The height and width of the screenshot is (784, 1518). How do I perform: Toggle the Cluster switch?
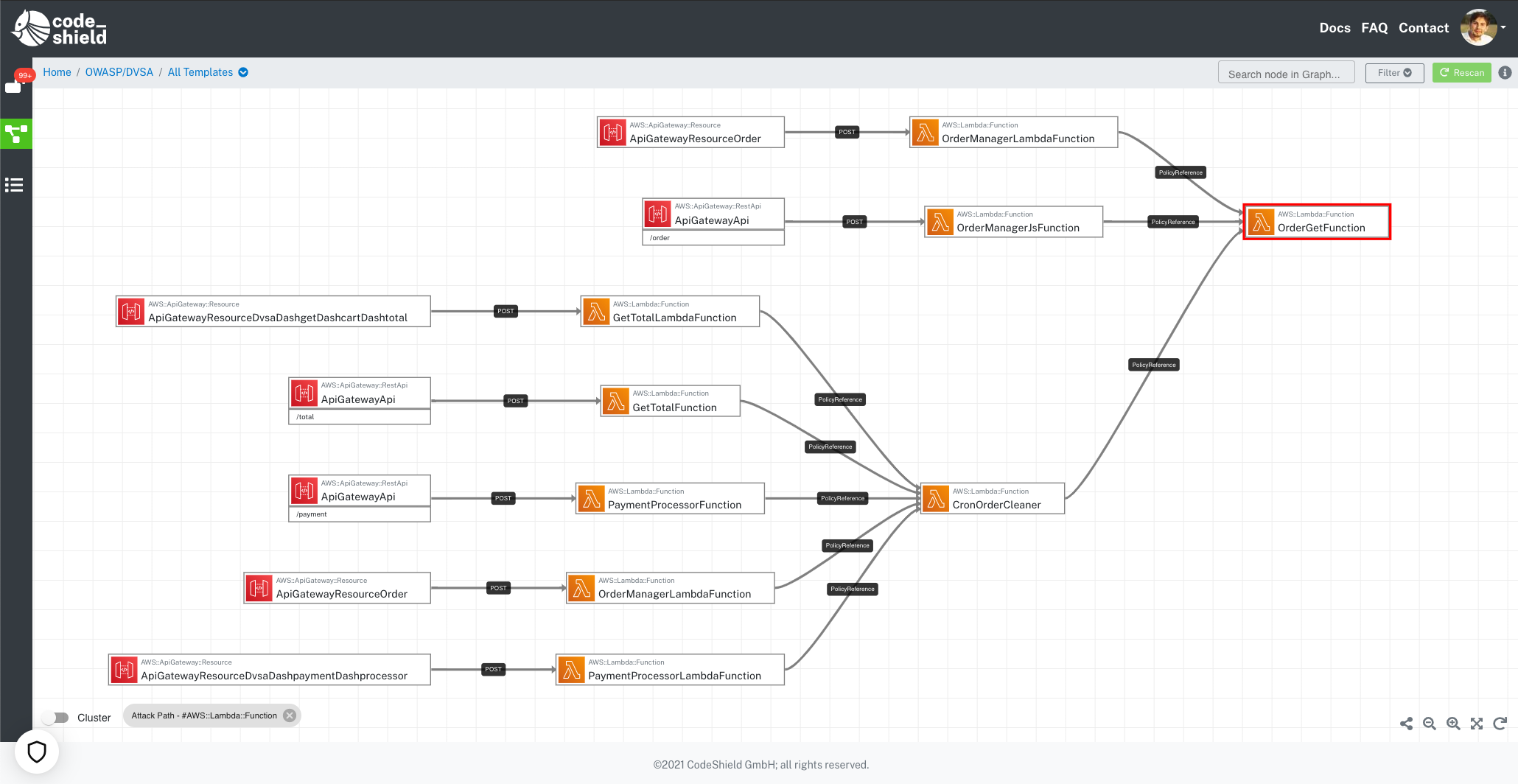[56, 718]
